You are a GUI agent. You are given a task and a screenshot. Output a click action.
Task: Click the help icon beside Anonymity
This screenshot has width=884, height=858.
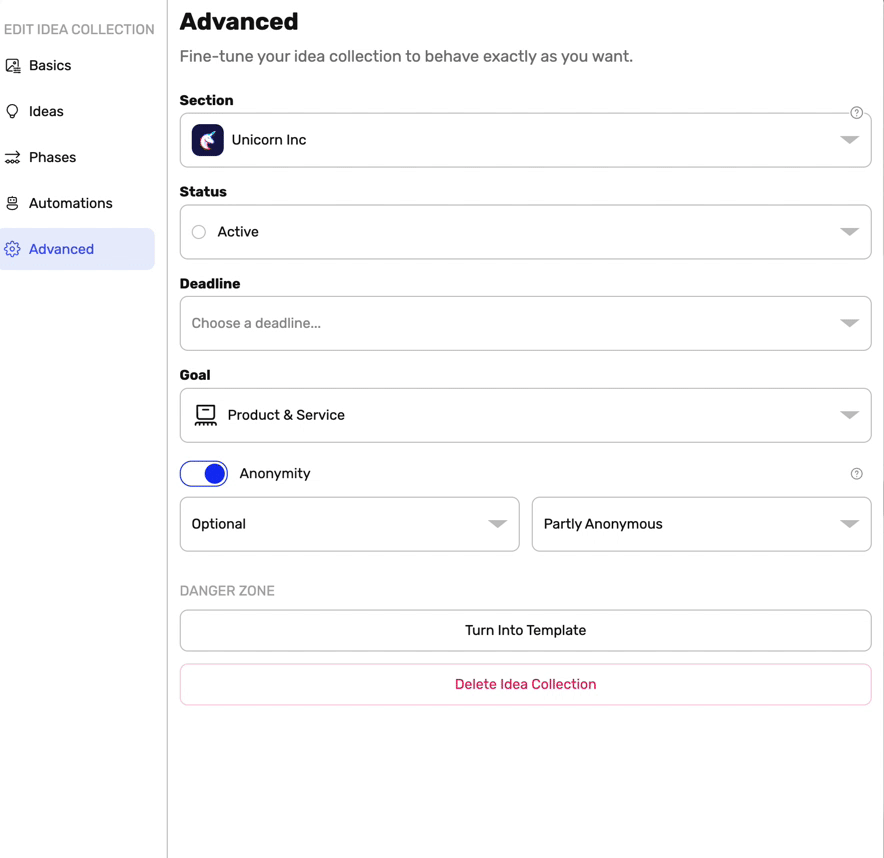tap(856, 474)
